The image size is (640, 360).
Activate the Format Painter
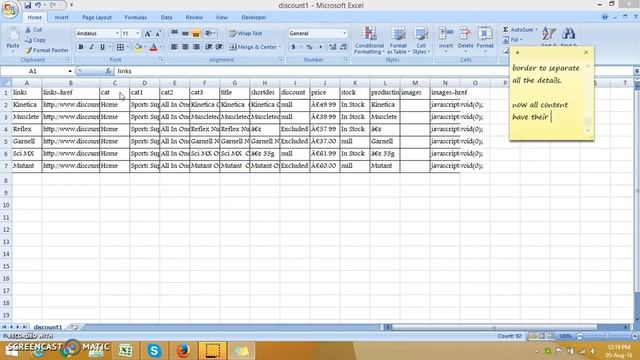[x=47, y=50]
